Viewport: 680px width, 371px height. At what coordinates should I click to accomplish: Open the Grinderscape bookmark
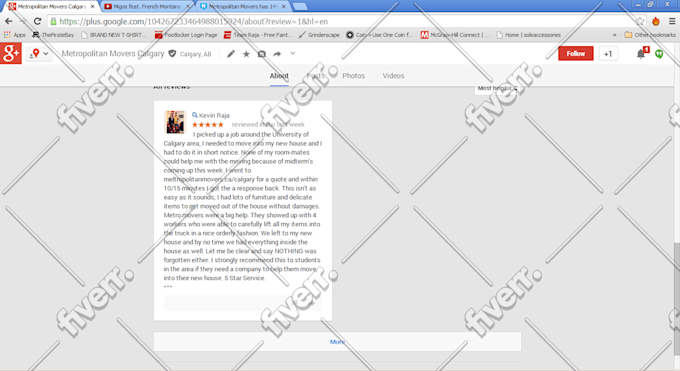point(319,35)
